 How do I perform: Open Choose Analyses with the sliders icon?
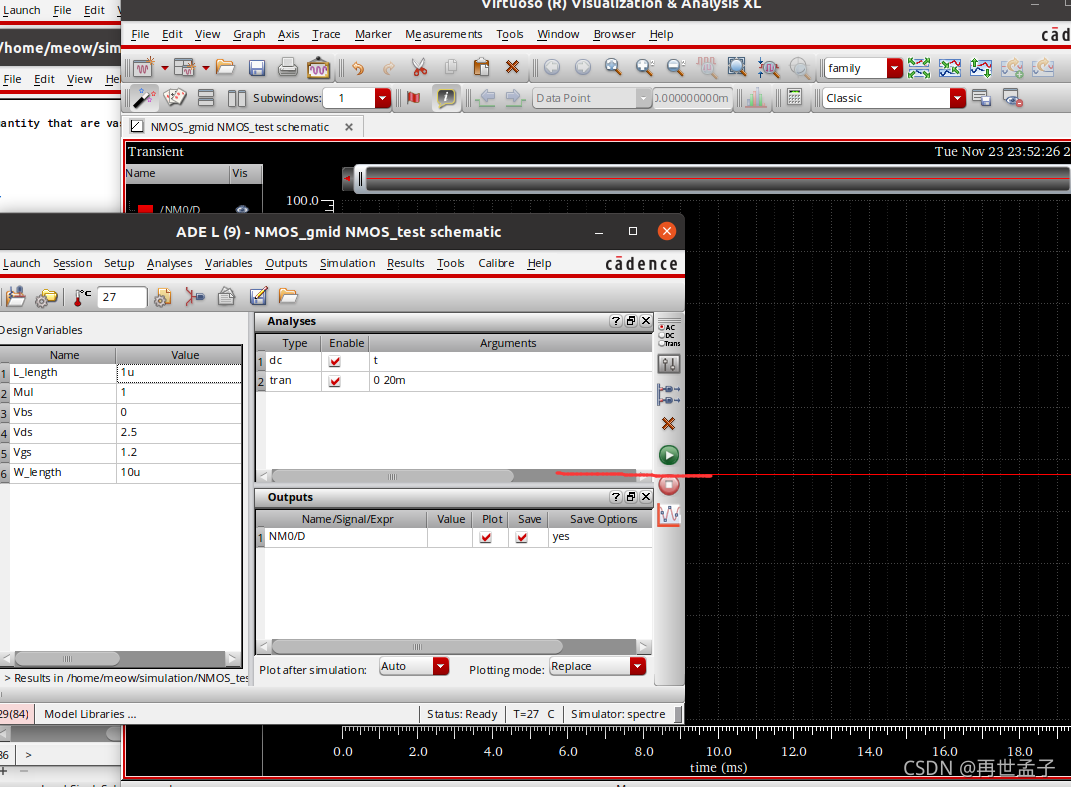pyautogui.click(x=669, y=364)
